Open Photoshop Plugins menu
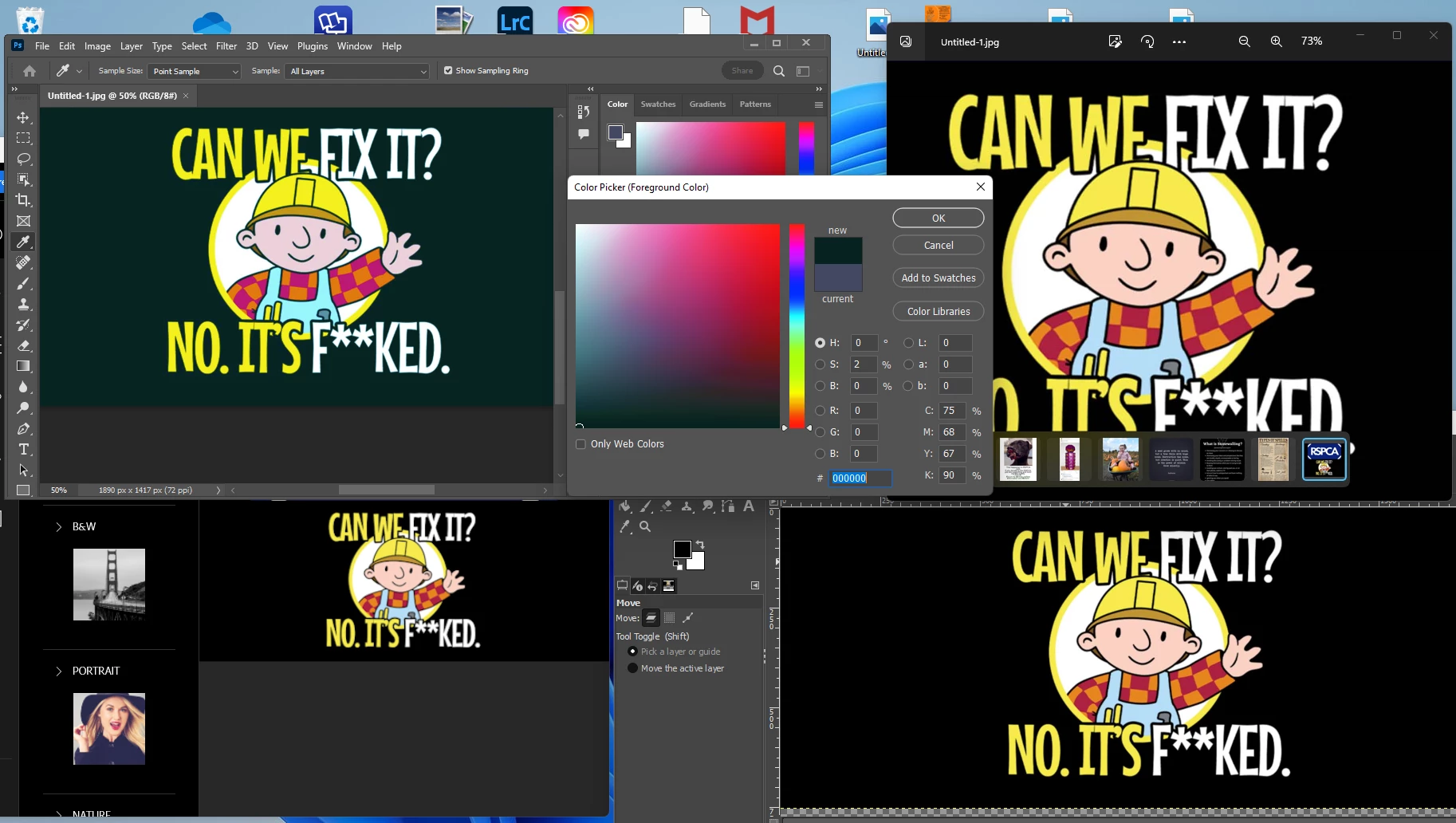1456x823 pixels. (313, 46)
